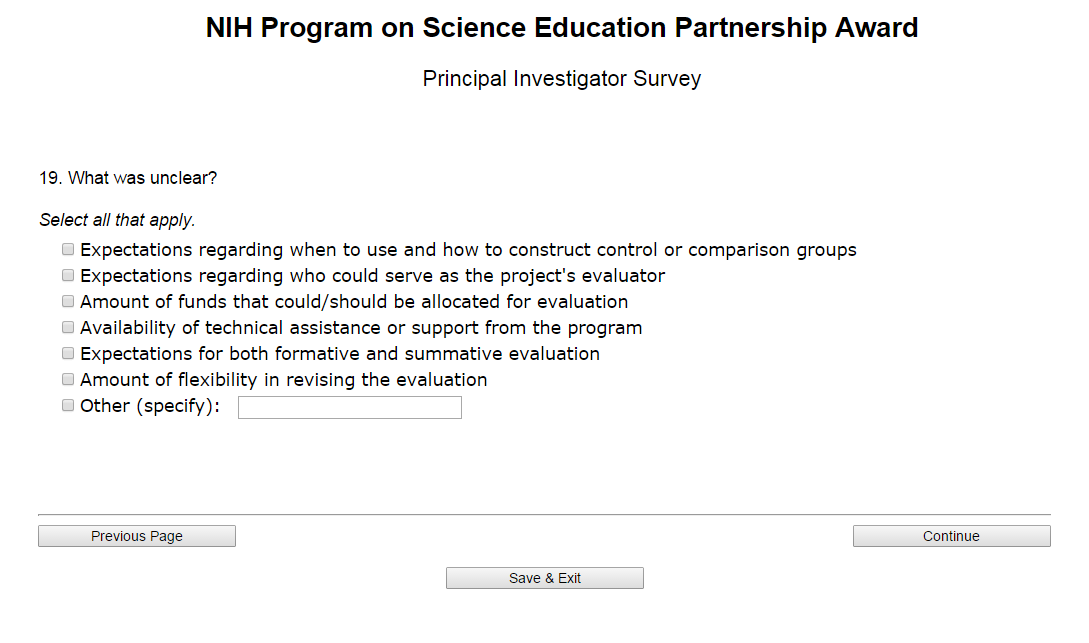
Task: Mark the flexibility in revising evaluation checkbox
Action: (x=68, y=379)
